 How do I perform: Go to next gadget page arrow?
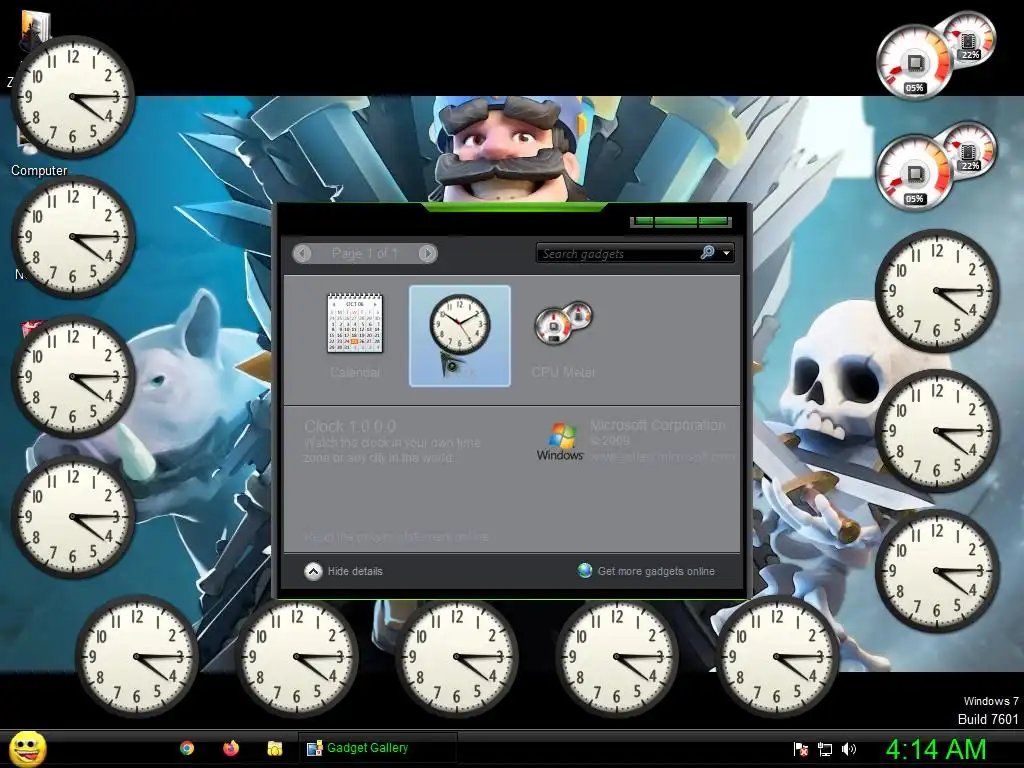pyautogui.click(x=428, y=253)
